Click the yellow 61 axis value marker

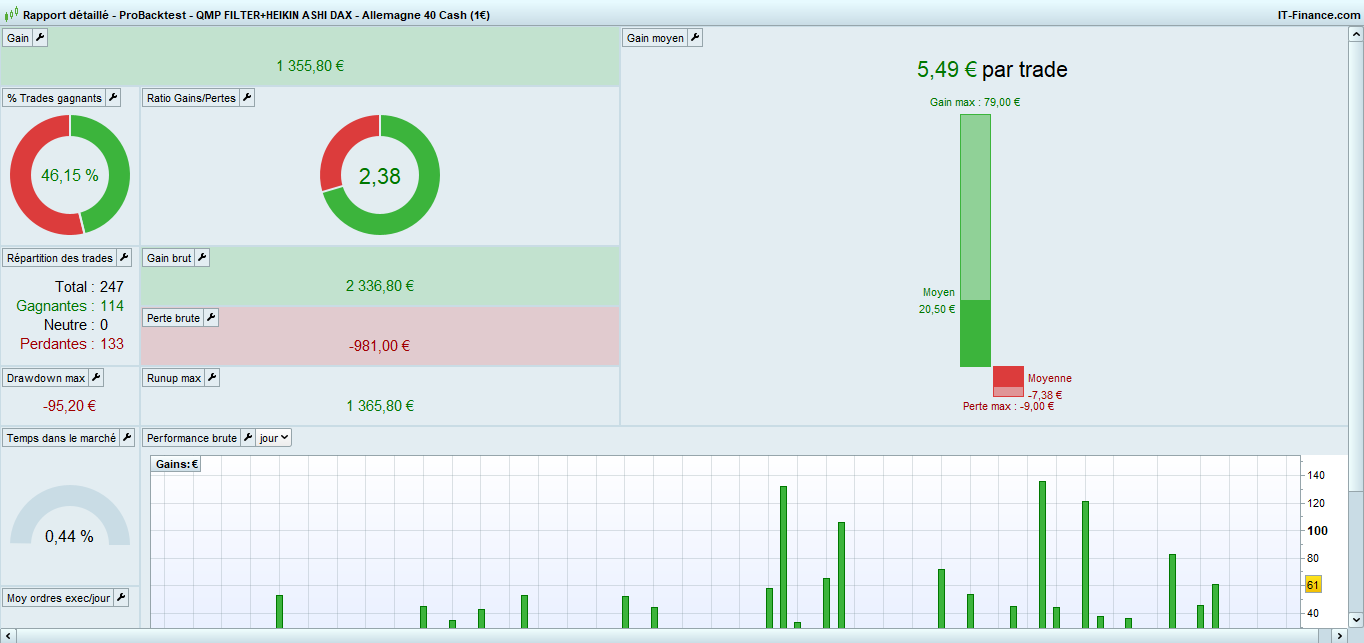pos(1314,585)
